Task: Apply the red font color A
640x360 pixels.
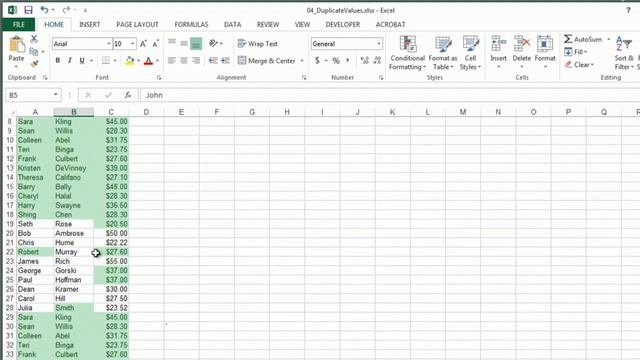Action: pyautogui.click(x=149, y=61)
